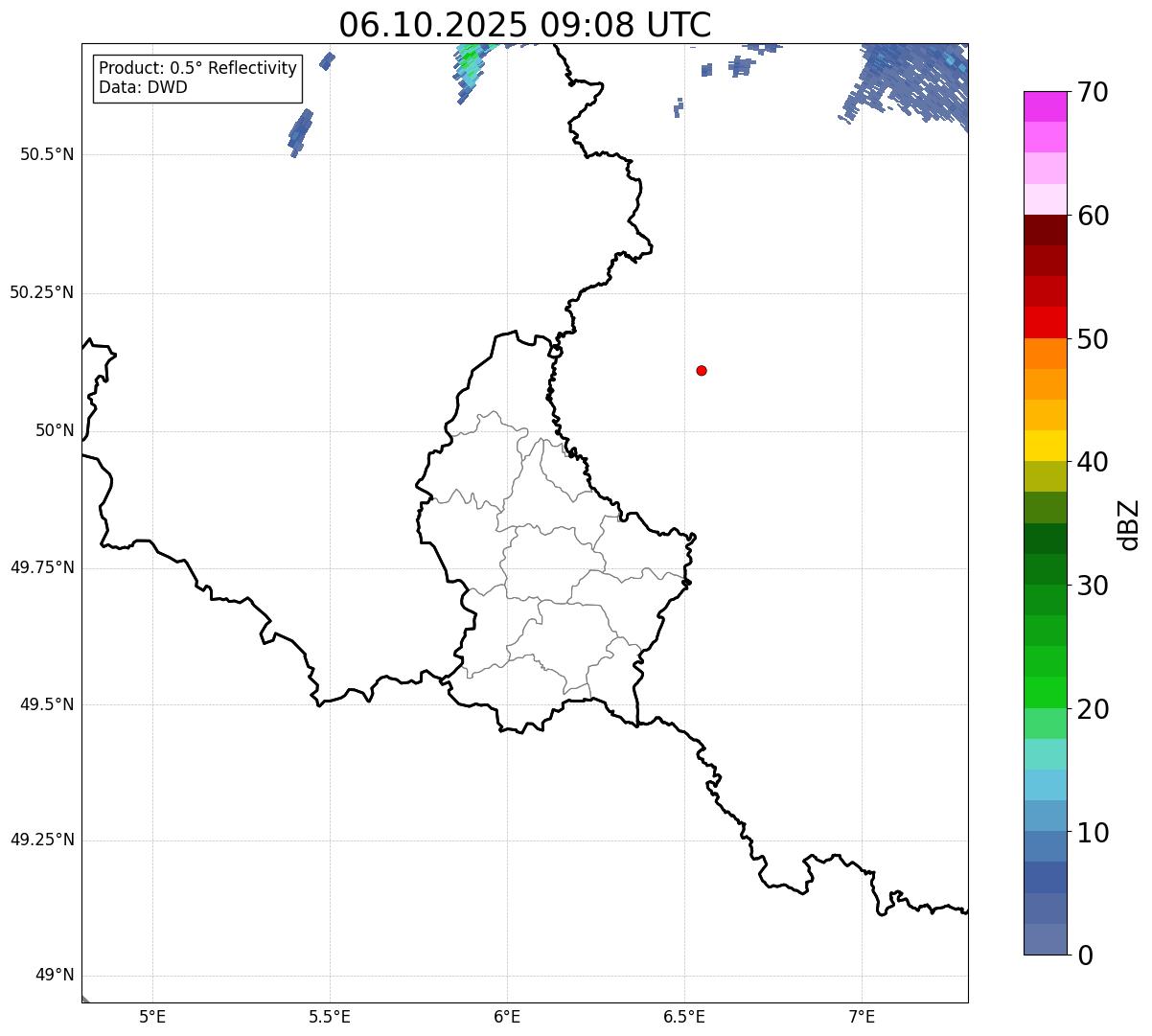This screenshot has height=1036, width=1152.
Task: Click the cyan colorbar segment below 20 dBZ
Action: click(1045, 754)
